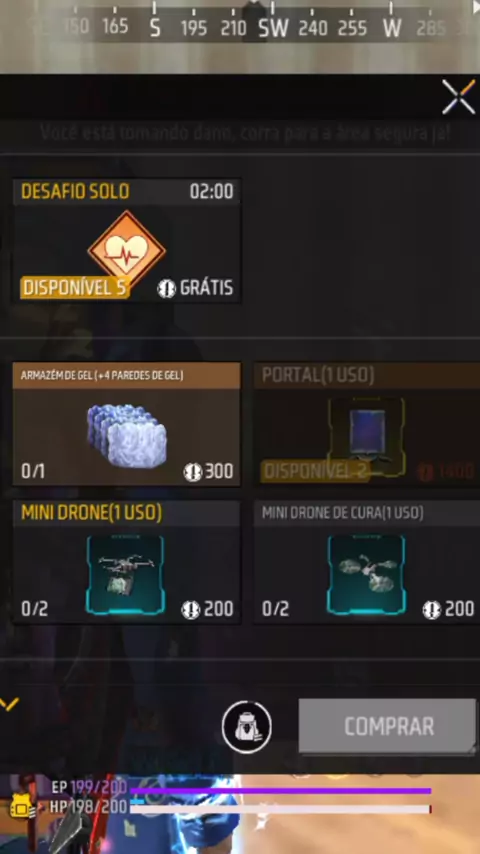The width and height of the screenshot is (480, 854).
Task: Tap the DISPONÍVEL 5 label
Action: coord(74,288)
